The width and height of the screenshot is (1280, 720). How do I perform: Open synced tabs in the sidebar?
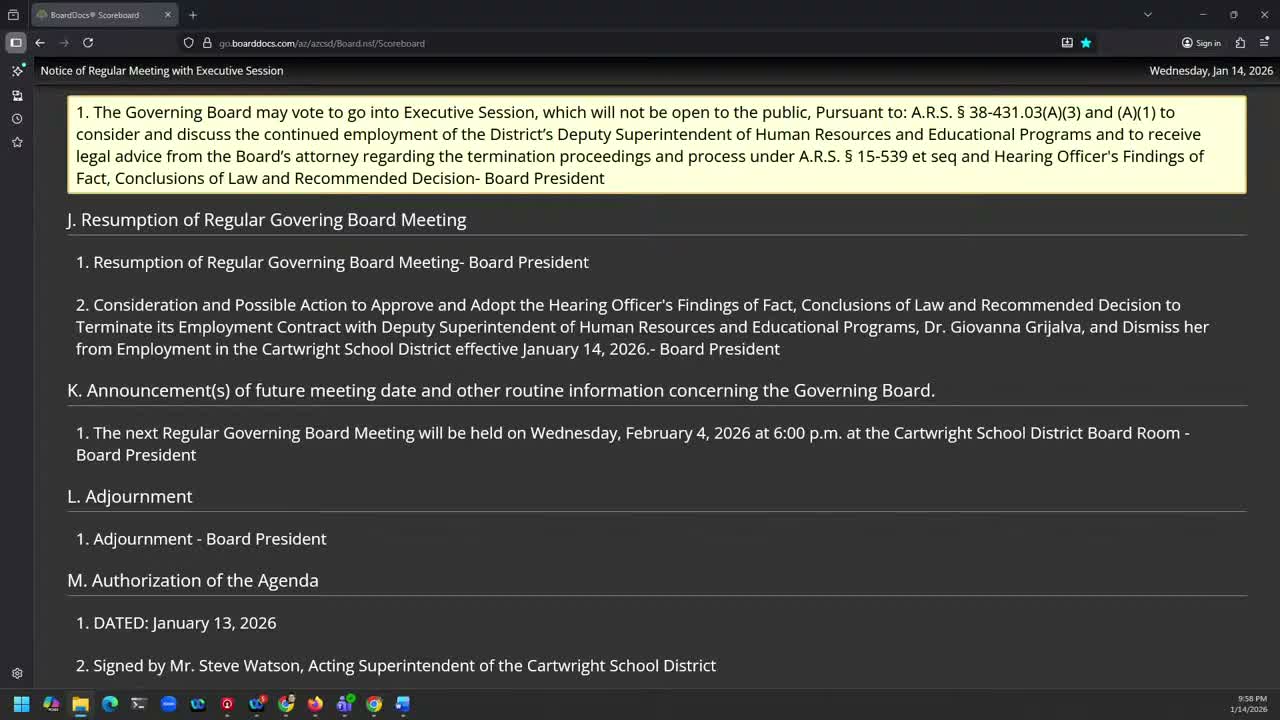tap(17, 95)
